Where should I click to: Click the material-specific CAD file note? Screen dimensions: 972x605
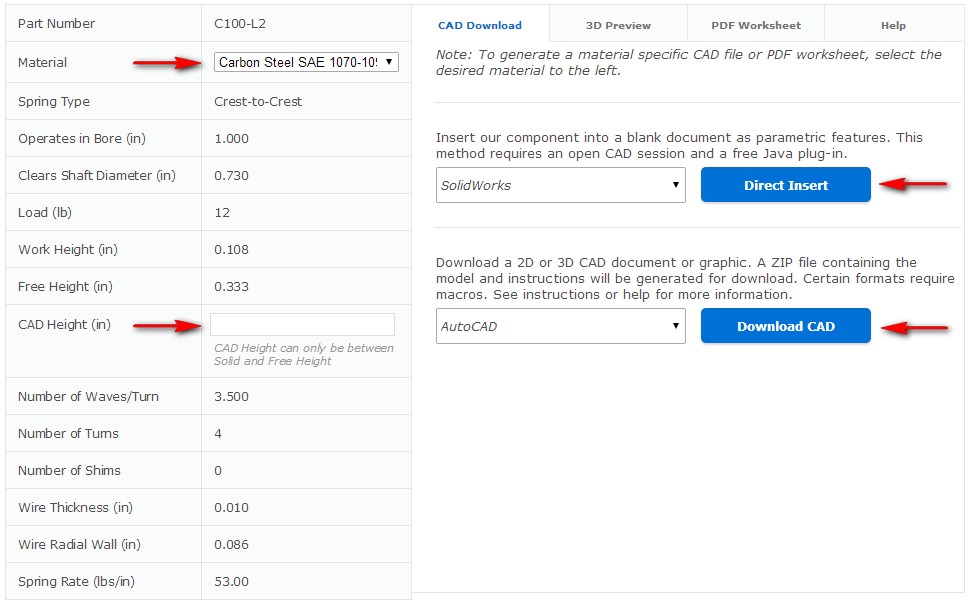pos(688,63)
